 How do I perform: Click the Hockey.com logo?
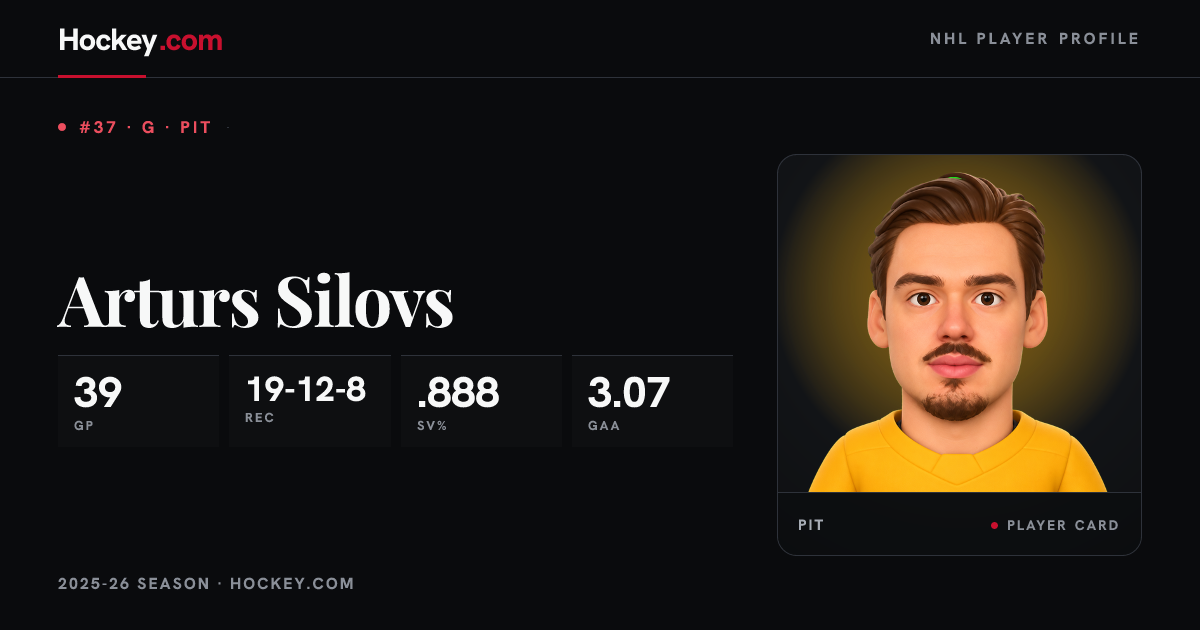click(140, 40)
